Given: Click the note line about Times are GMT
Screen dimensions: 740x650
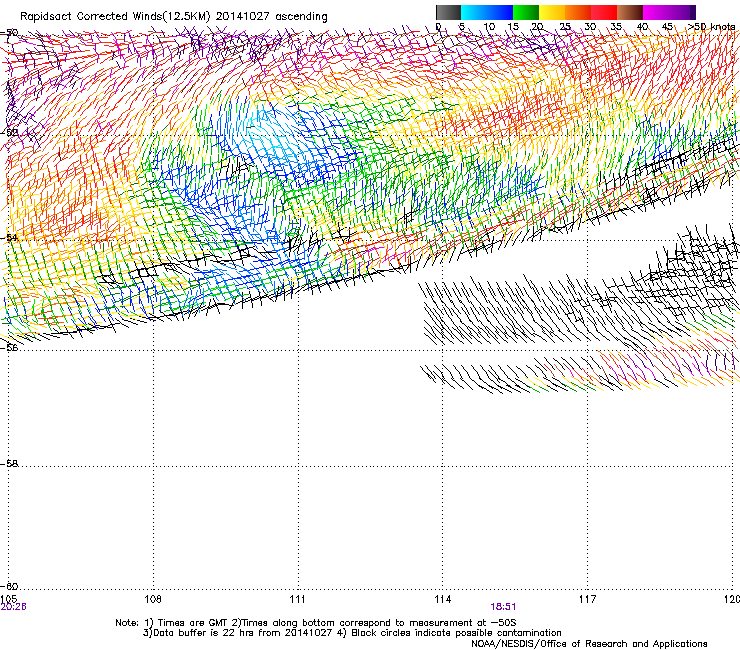Looking at the screenshot, I should (x=316, y=623).
